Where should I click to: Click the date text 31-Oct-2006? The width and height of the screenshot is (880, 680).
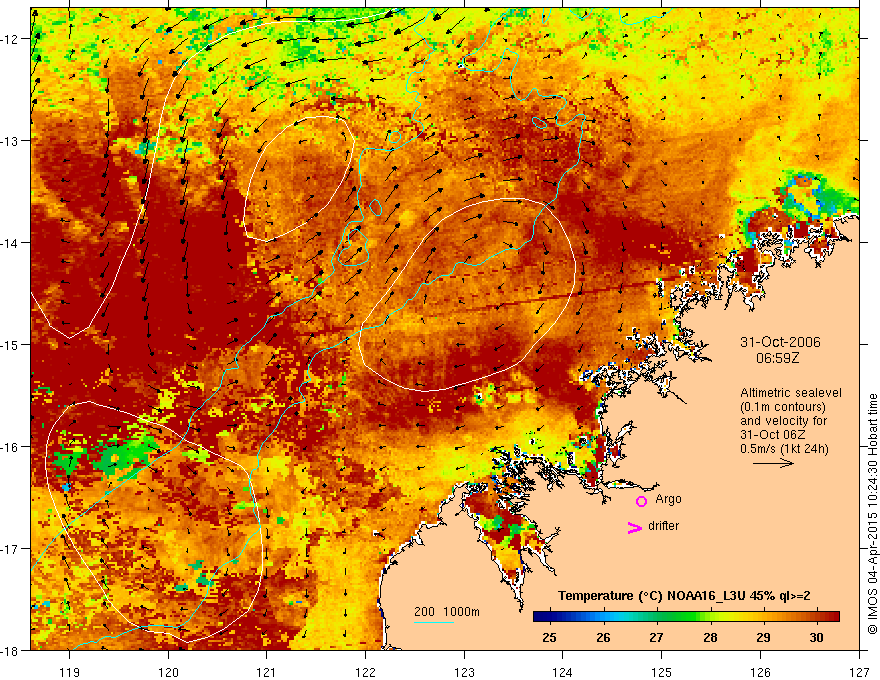coord(780,342)
